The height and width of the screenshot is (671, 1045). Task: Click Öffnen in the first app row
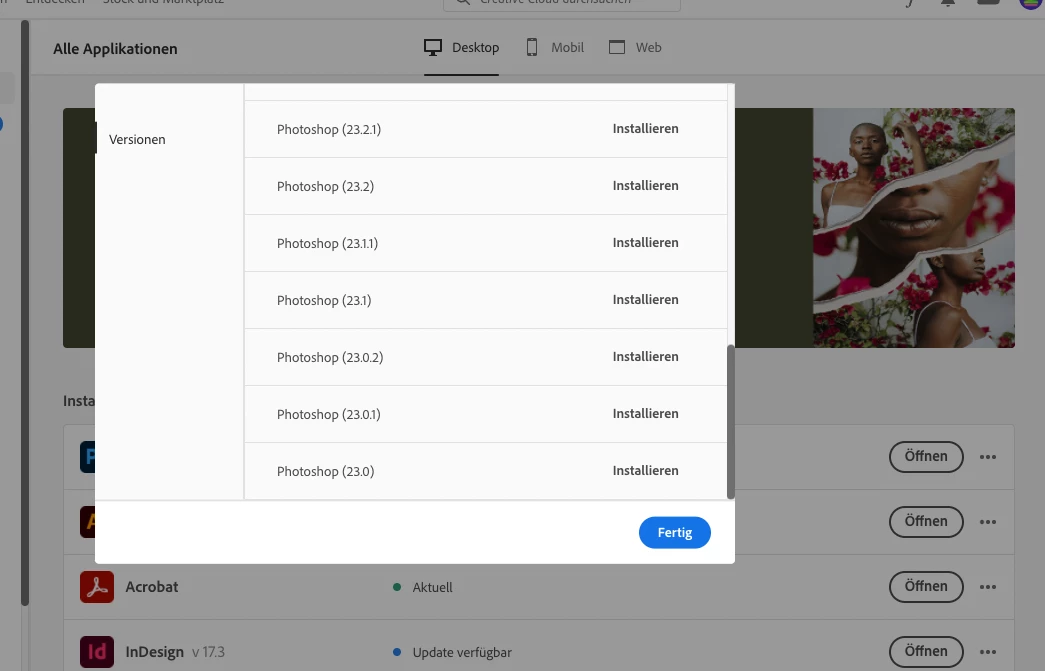[x=926, y=456]
